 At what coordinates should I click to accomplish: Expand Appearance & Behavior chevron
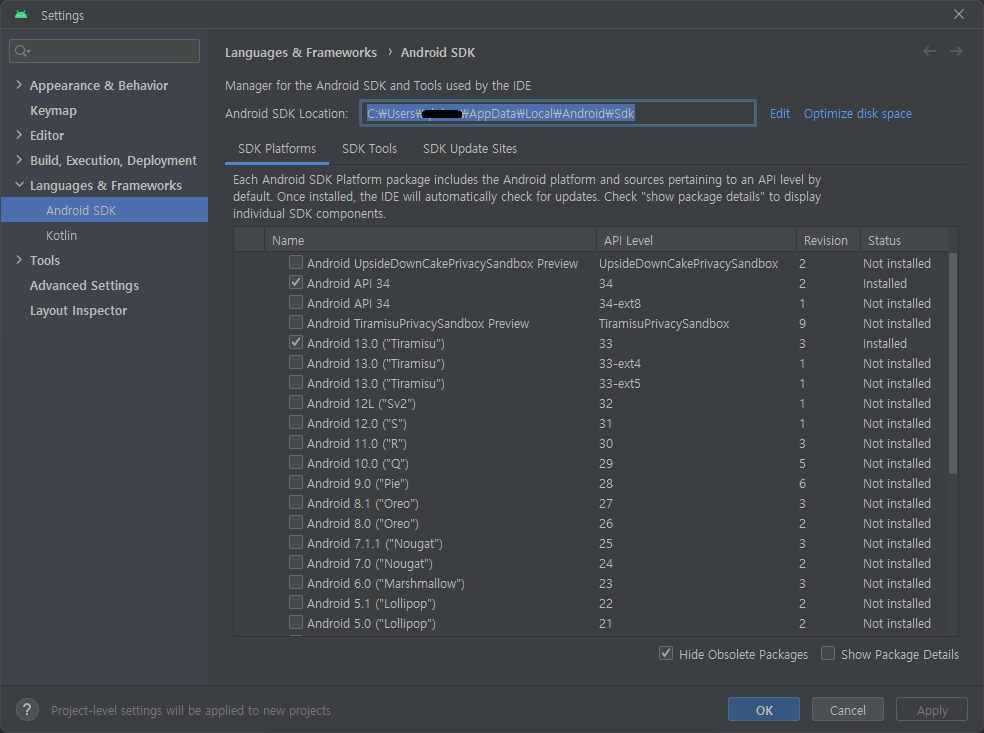coord(19,85)
